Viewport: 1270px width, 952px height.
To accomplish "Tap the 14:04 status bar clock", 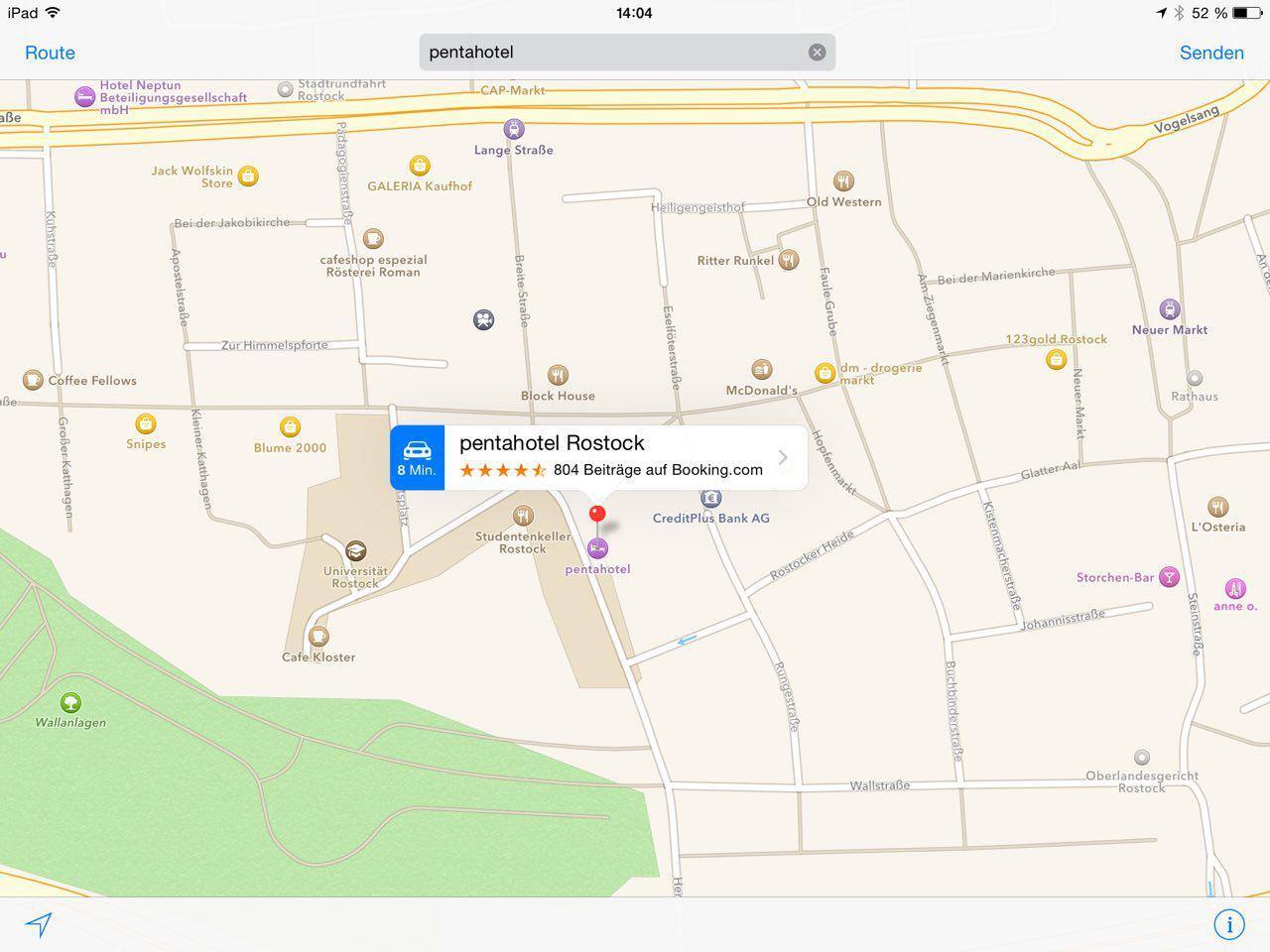I will 634,13.
